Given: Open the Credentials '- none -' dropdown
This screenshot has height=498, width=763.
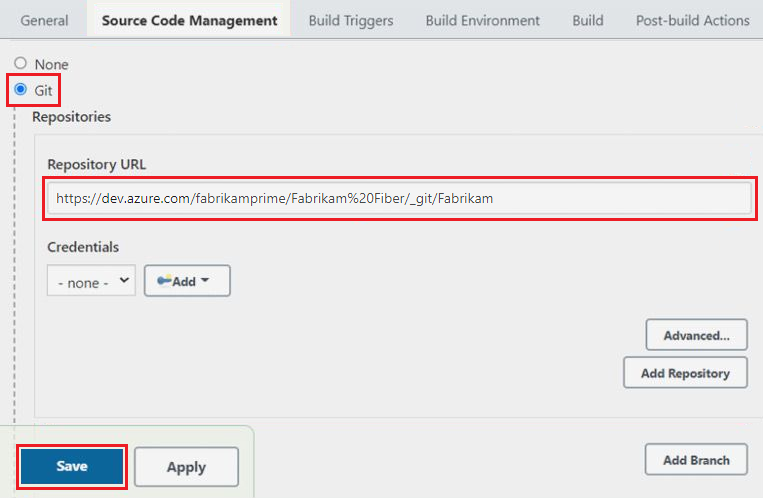Looking at the screenshot, I should [x=91, y=282].
